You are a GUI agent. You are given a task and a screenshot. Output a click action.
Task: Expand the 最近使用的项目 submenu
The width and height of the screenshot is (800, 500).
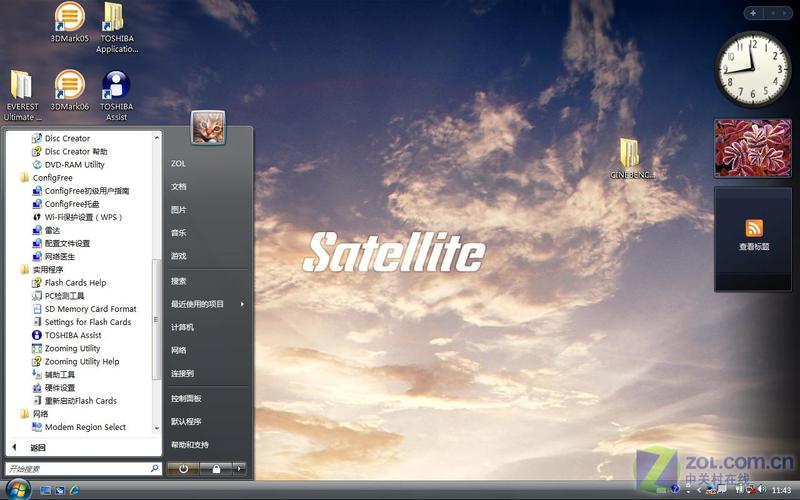(207, 304)
